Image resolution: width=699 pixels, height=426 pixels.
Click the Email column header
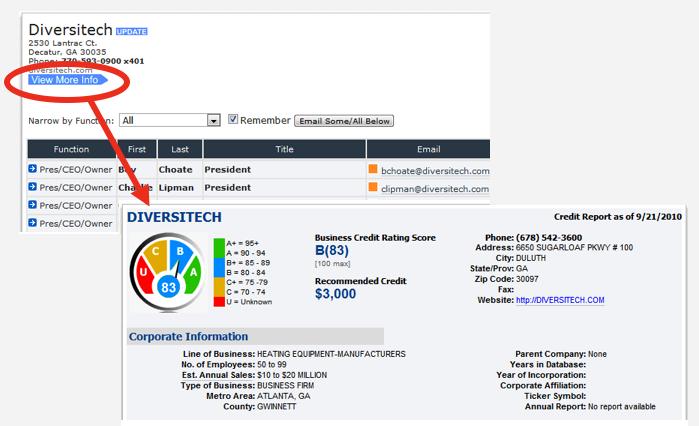pos(428,149)
